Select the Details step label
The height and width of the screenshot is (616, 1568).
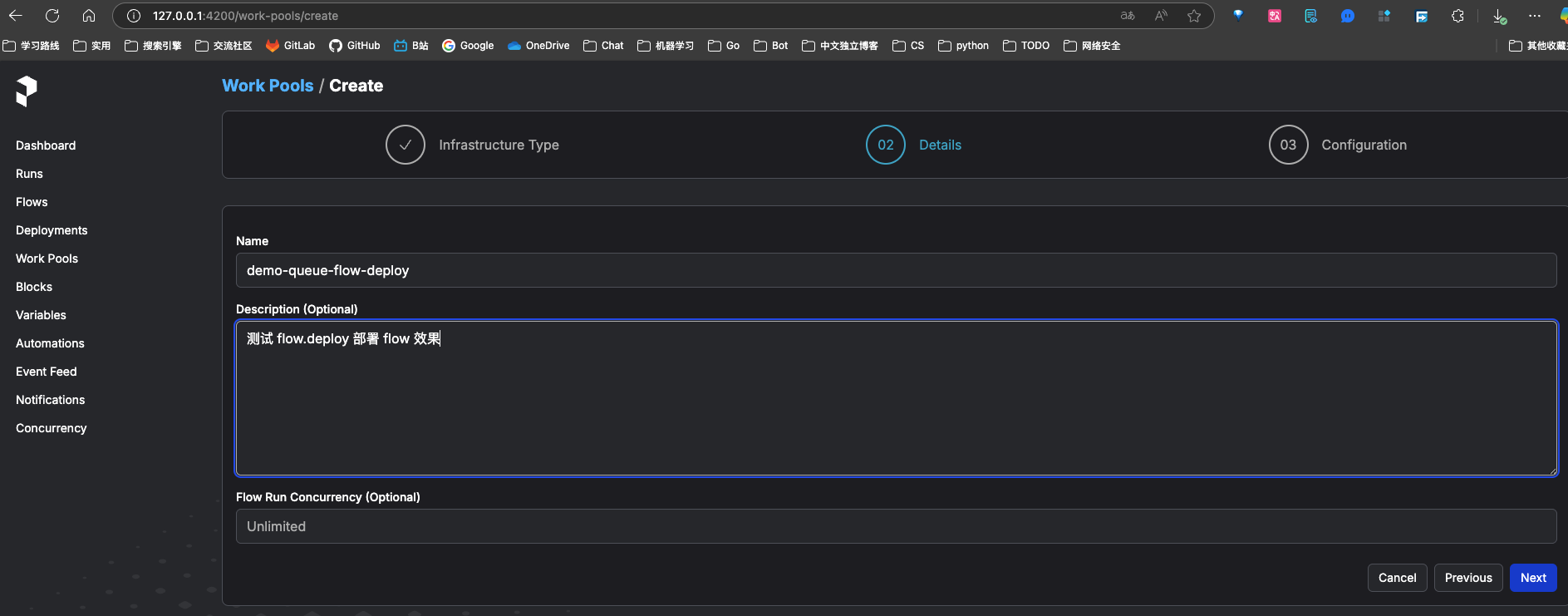pyautogui.click(x=940, y=145)
